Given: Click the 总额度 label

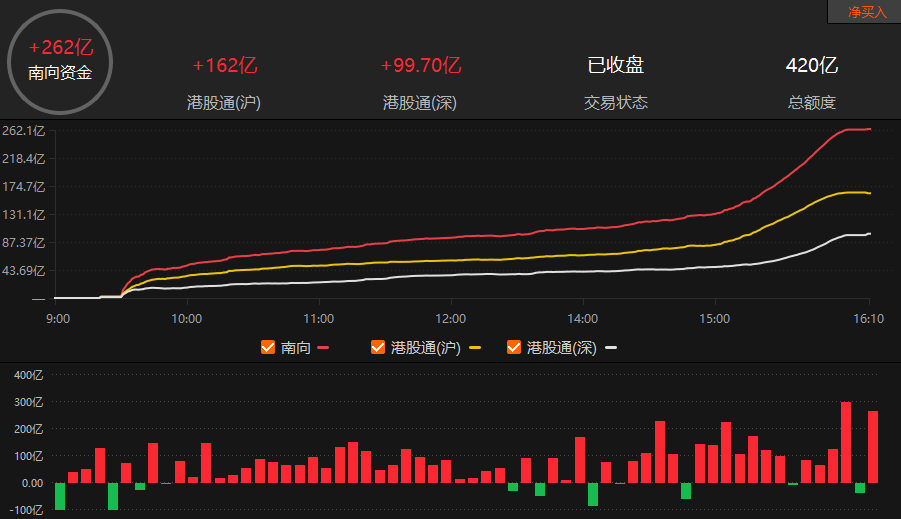Looking at the screenshot, I should pyautogui.click(x=811, y=102).
